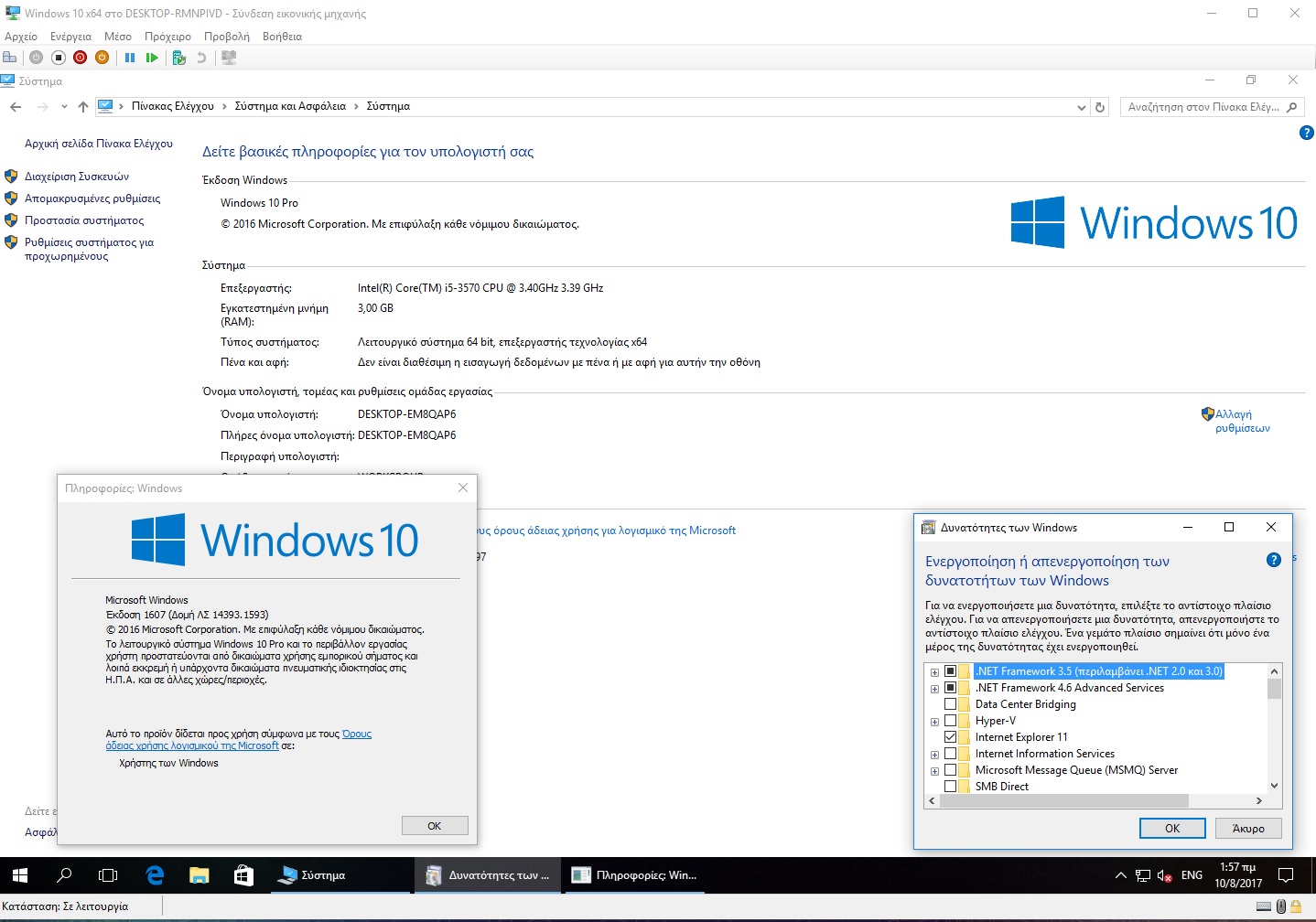Click the features list vertical scrollbar thumb
The width and height of the screenshot is (1316, 922).
point(1274,688)
